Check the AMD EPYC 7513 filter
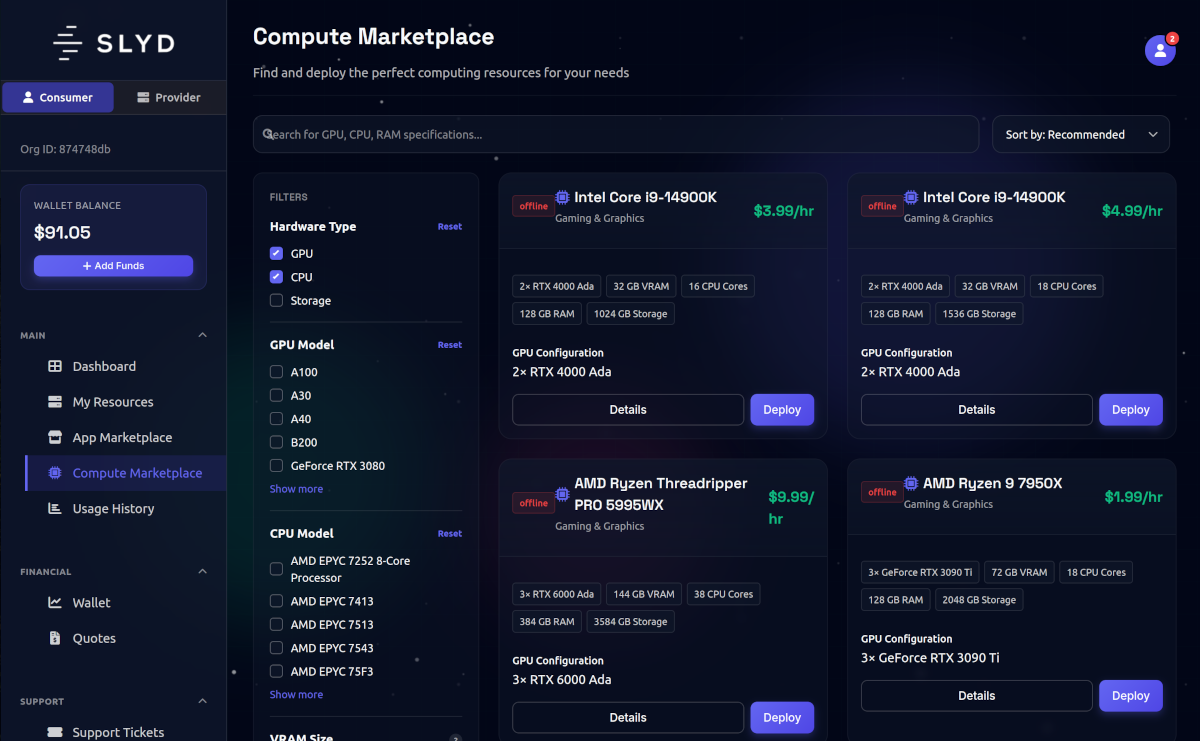The image size is (1200, 741). pos(276,625)
